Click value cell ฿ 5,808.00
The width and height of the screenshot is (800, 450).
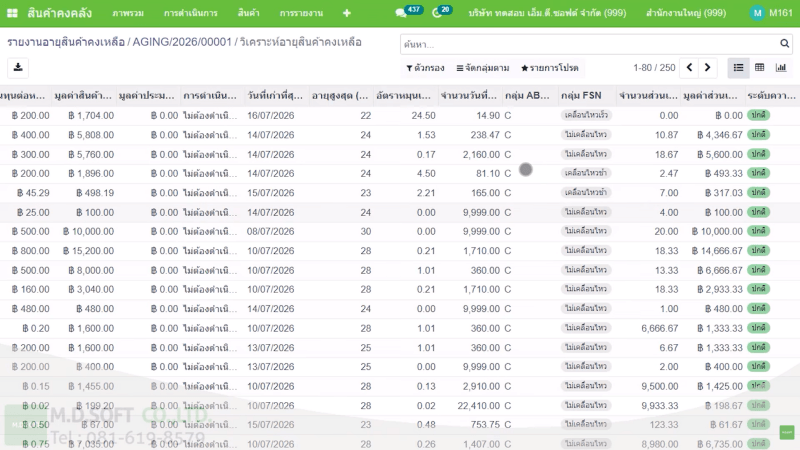(x=91, y=135)
